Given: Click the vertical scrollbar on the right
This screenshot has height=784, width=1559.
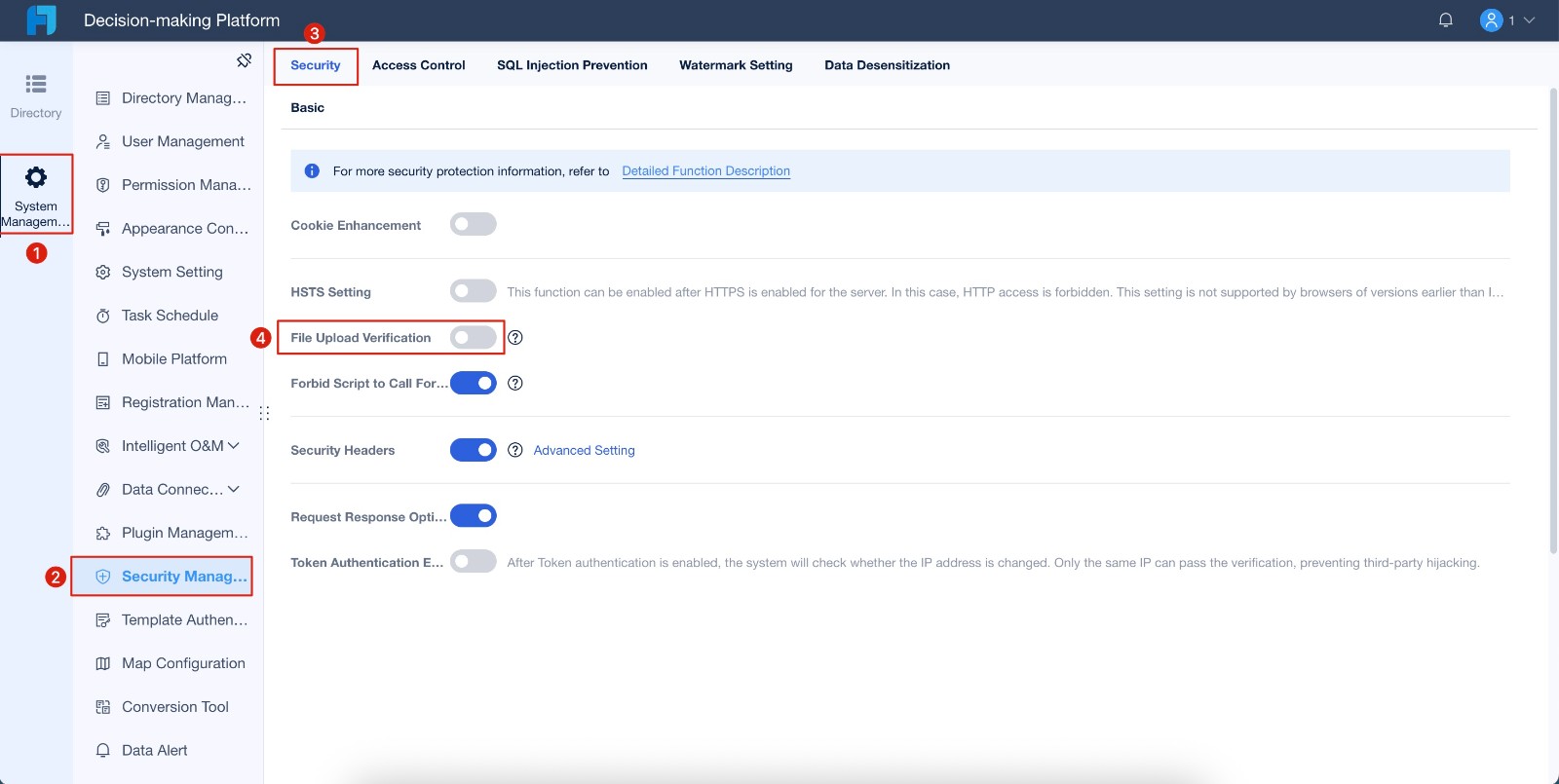Looking at the screenshot, I should [x=1553, y=321].
